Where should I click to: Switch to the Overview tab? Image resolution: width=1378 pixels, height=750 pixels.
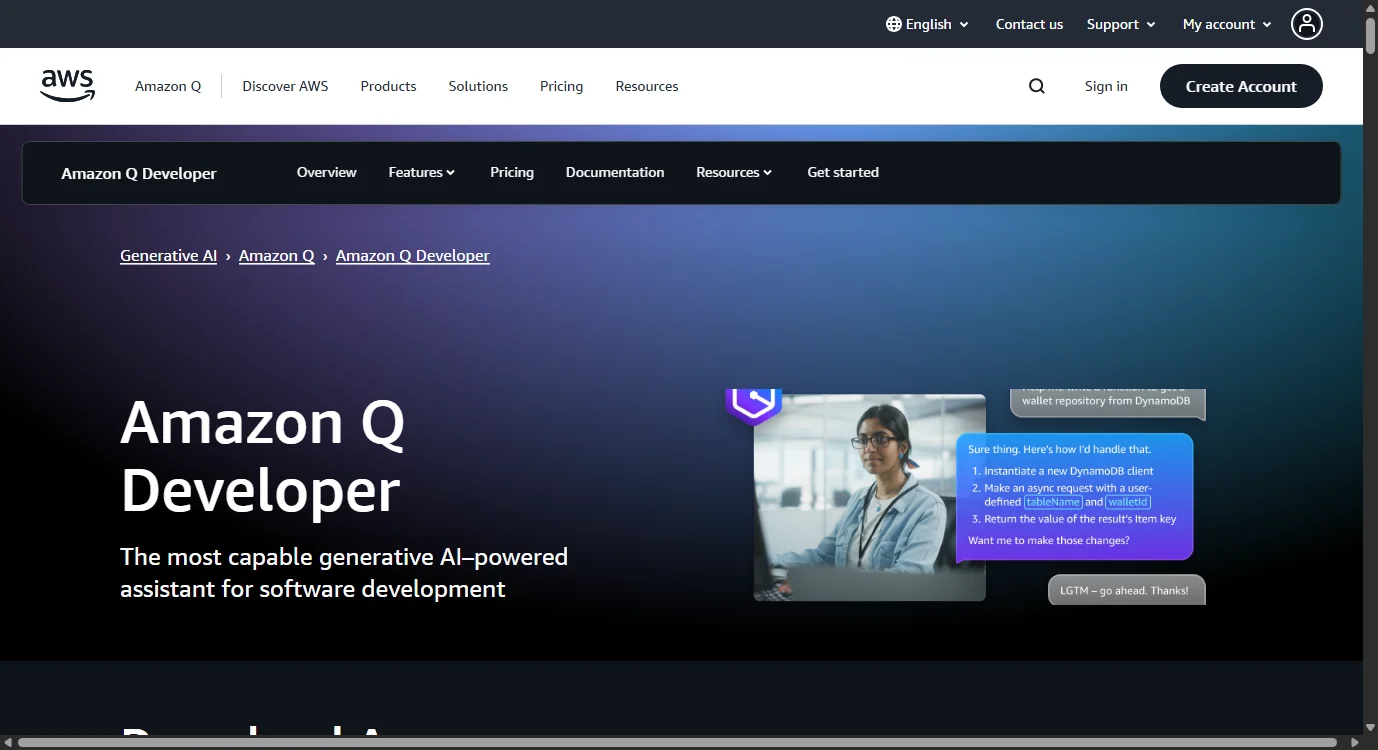(x=326, y=172)
